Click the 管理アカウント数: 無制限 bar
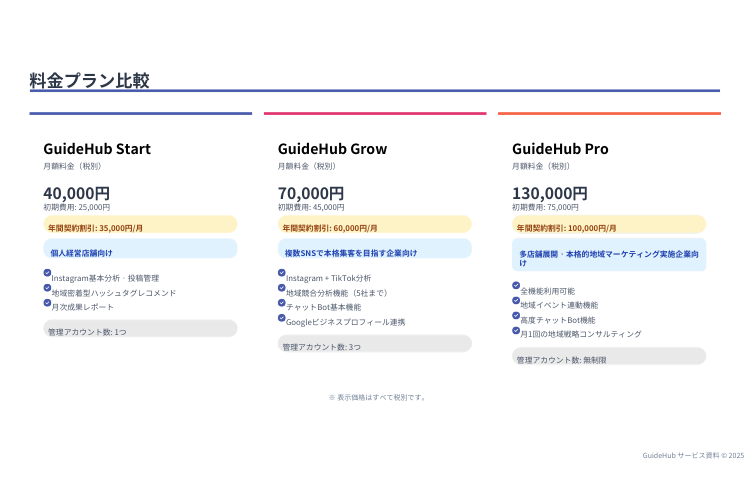Image resolution: width=750 pixels, height=500 pixels. click(x=609, y=358)
